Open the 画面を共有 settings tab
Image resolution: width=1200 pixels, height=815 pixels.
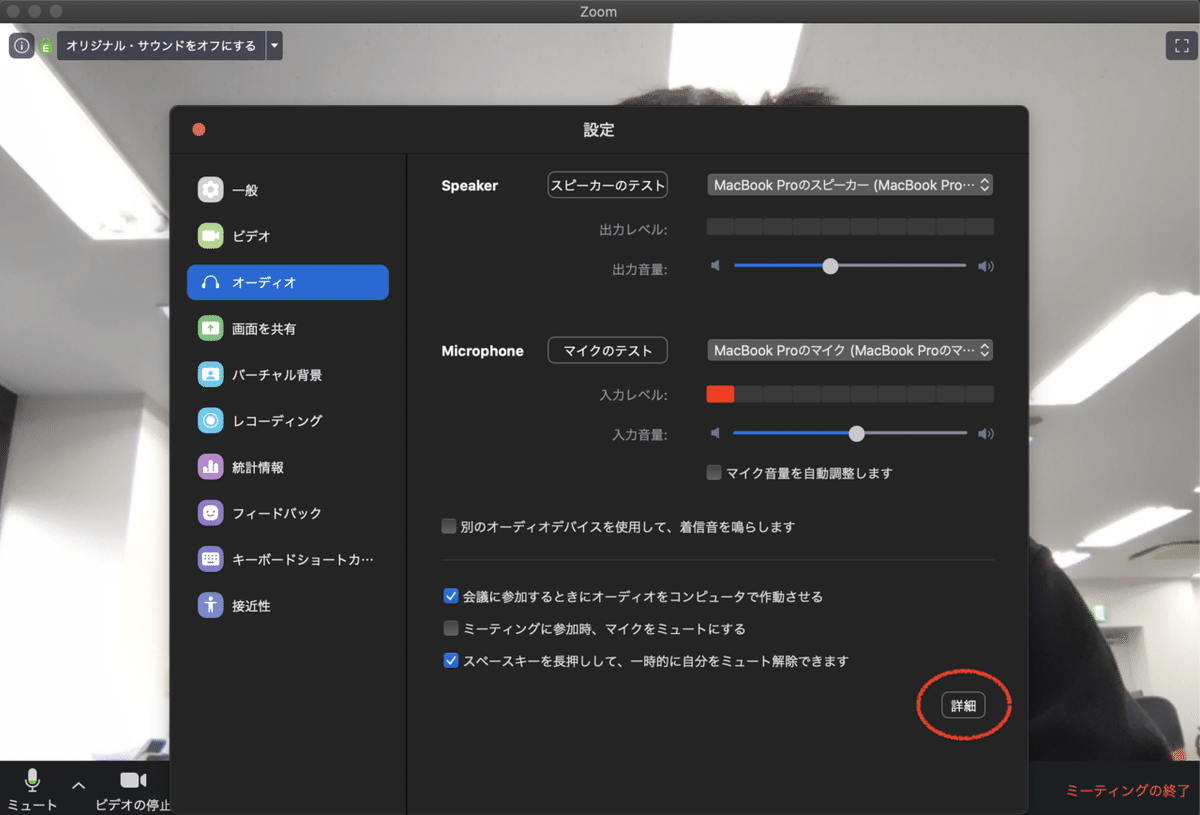[288, 328]
